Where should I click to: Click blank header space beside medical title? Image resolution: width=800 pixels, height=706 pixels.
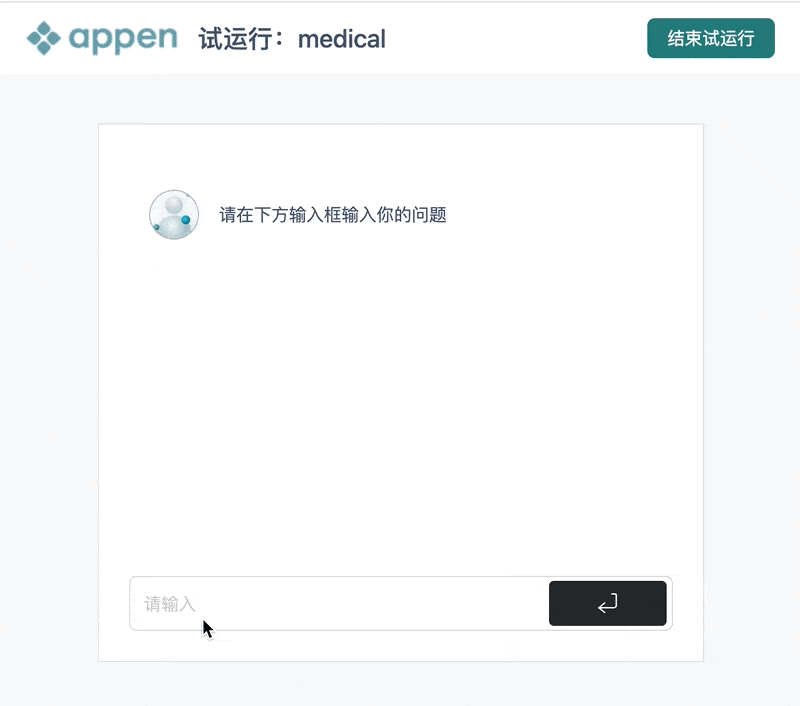515,39
